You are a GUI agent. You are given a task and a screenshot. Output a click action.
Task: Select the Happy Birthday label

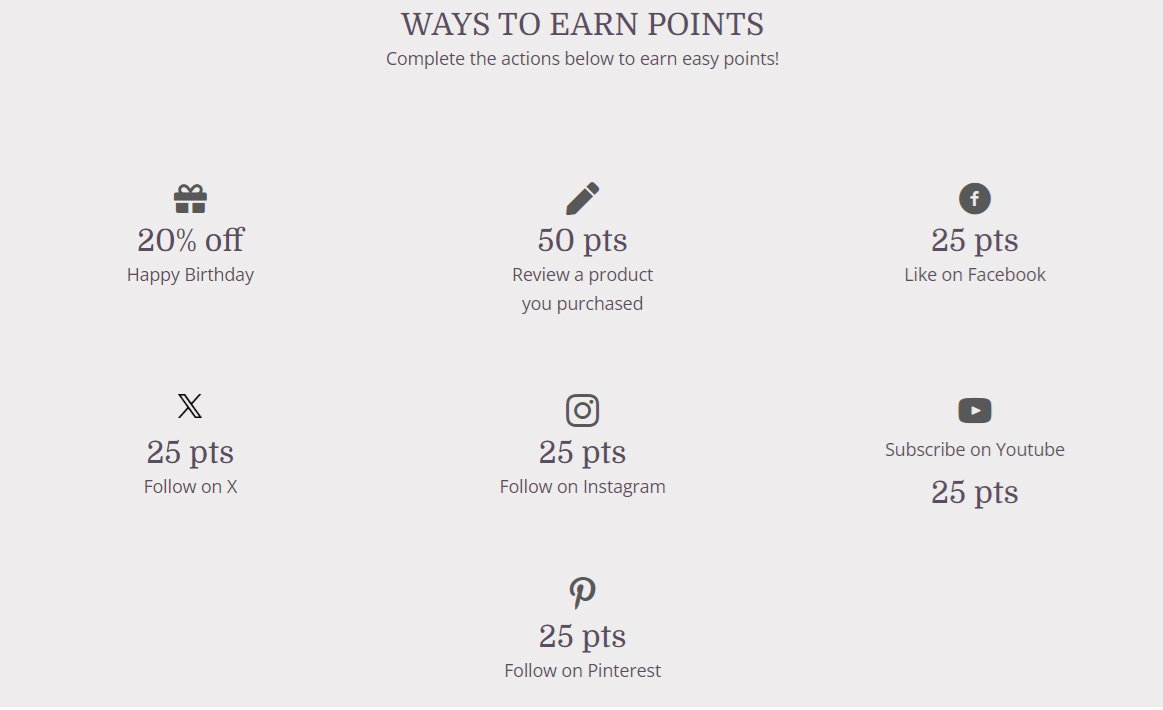(190, 275)
